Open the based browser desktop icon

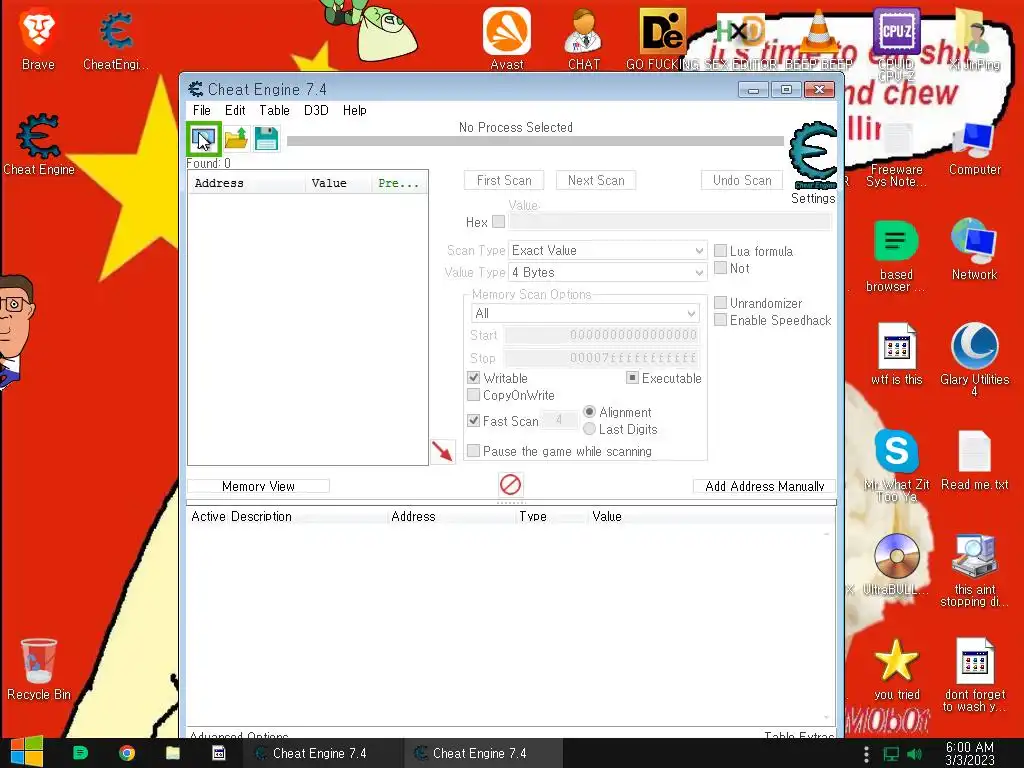click(x=896, y=256)
